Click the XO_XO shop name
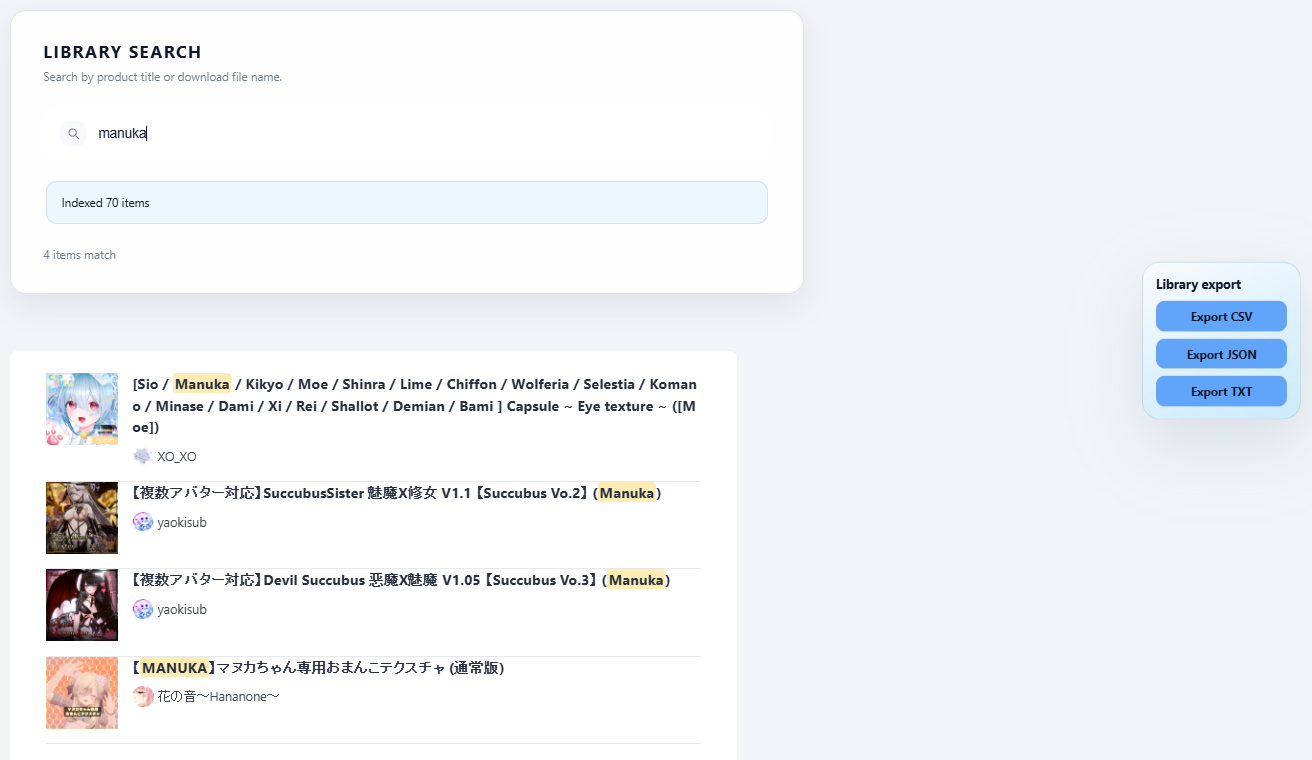Screen dimensions: 1312x760 [177, 456]
